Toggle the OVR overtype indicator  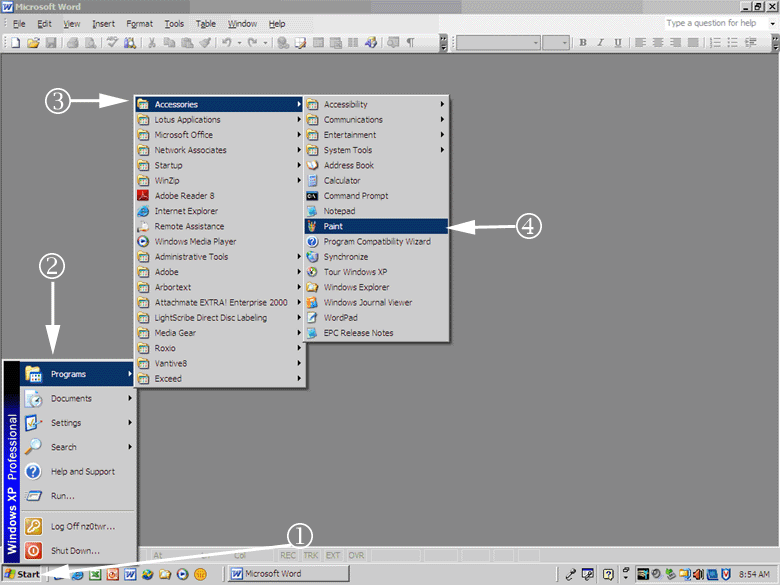[357, 555]
